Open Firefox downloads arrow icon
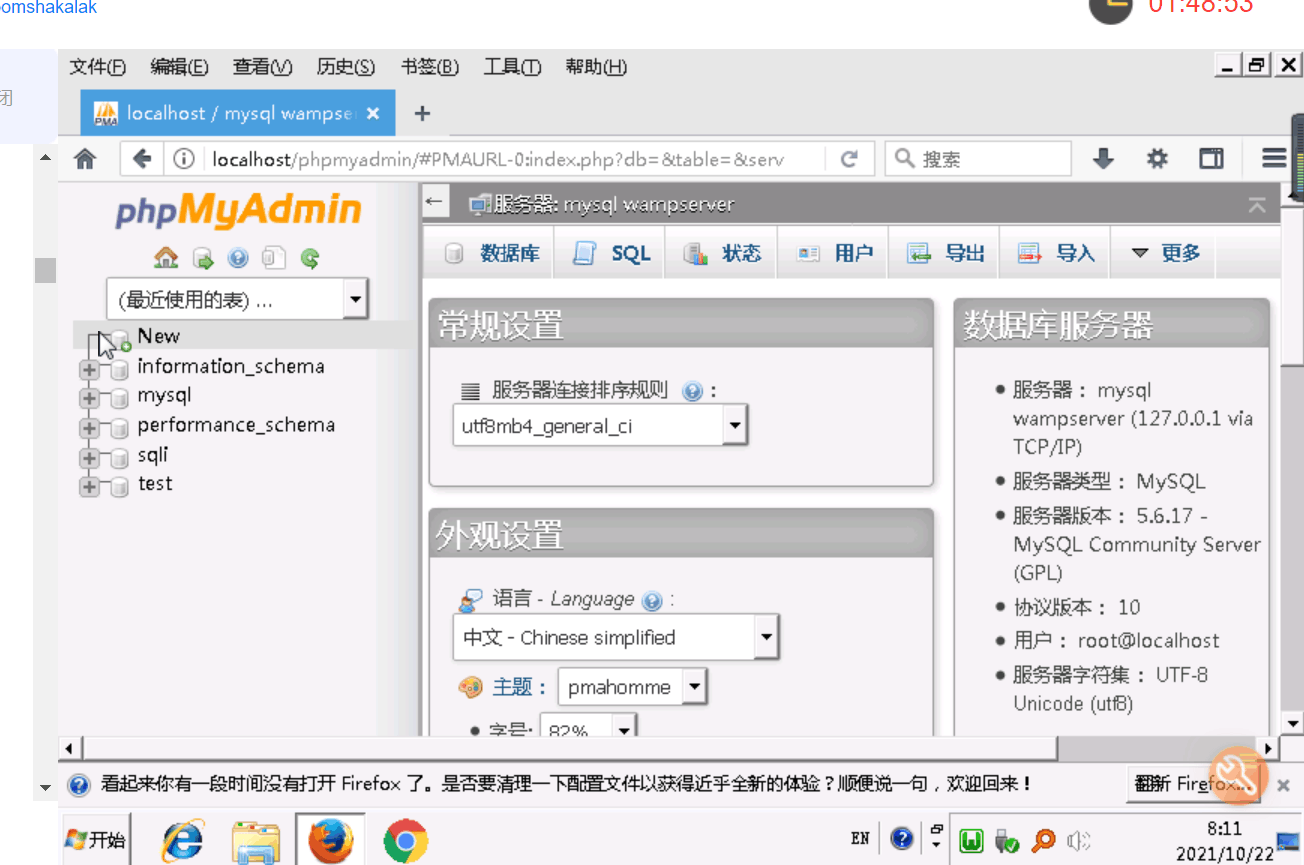 click(x=1103, y=158)
